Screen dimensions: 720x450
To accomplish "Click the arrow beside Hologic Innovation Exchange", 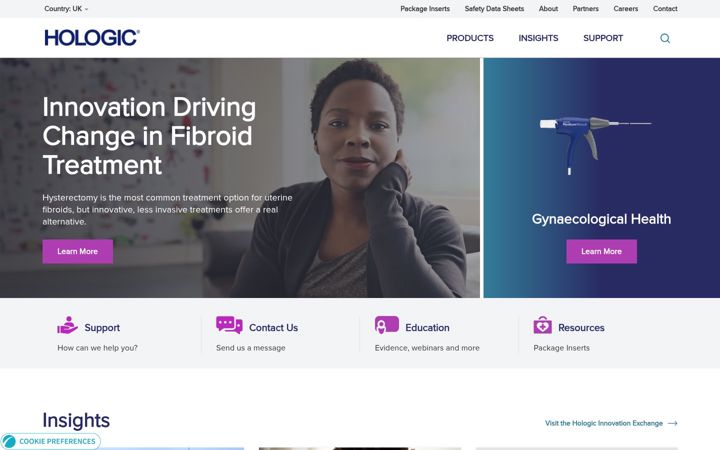I will pyautogui.click(x=673, y=423).
